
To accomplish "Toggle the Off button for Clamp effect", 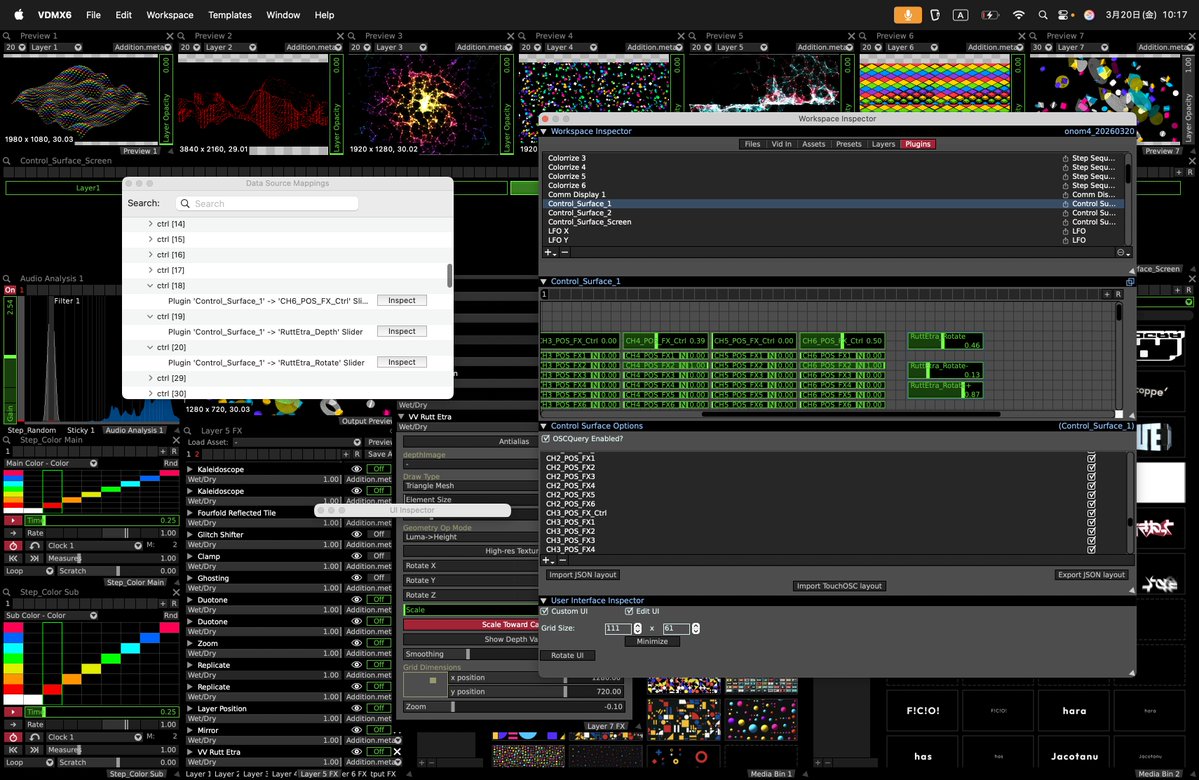I will [x=379, y=556].
